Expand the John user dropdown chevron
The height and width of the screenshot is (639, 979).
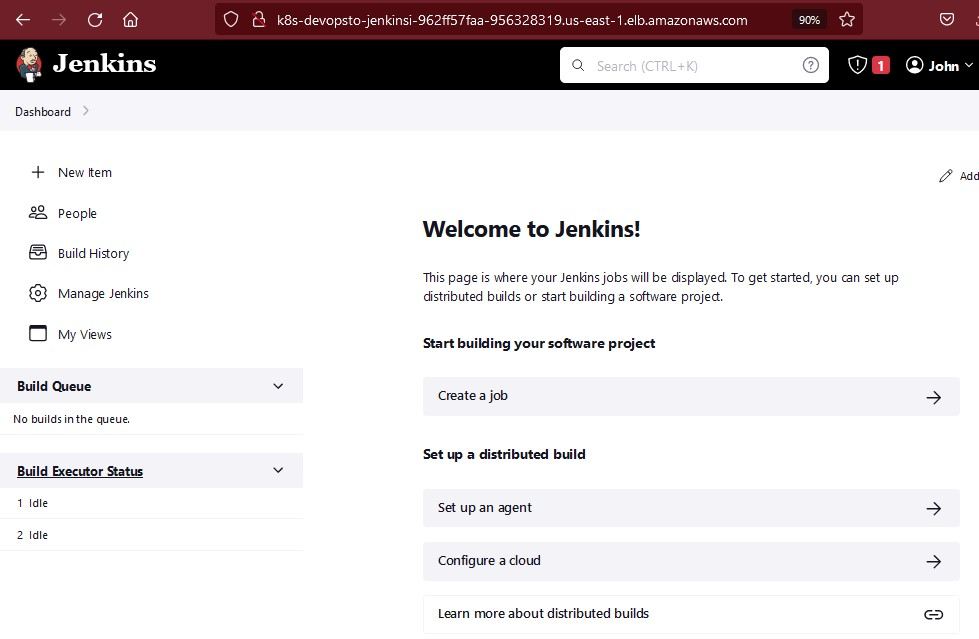pos(968,65)
